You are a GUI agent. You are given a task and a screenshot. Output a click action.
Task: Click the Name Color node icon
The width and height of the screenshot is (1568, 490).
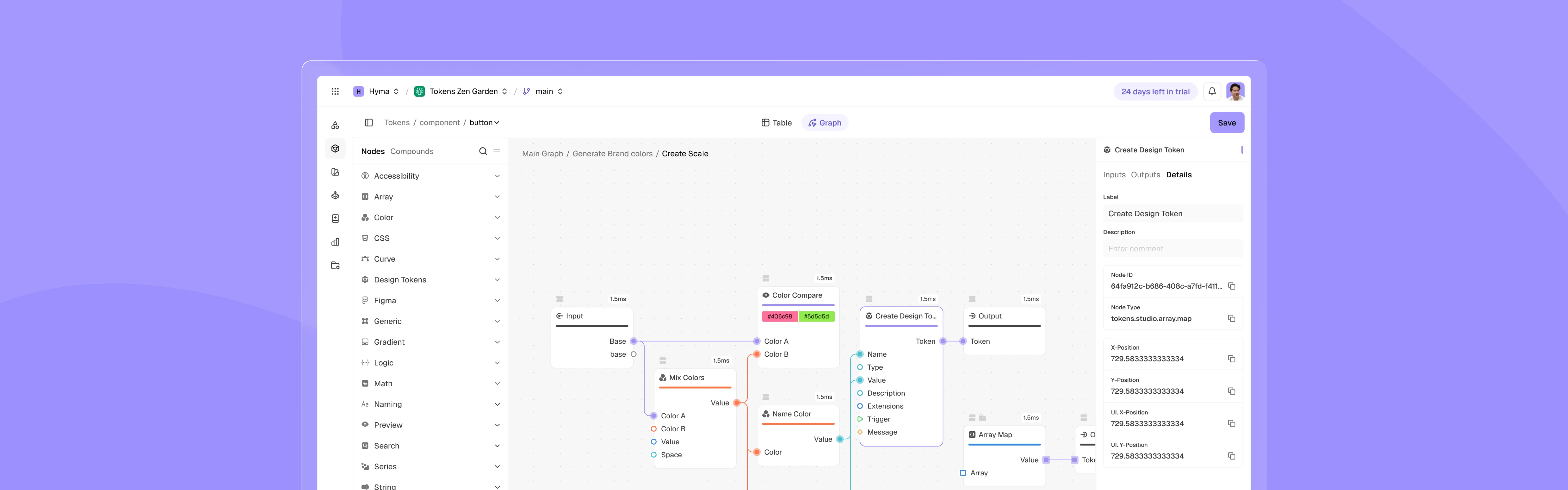(766, 414)
